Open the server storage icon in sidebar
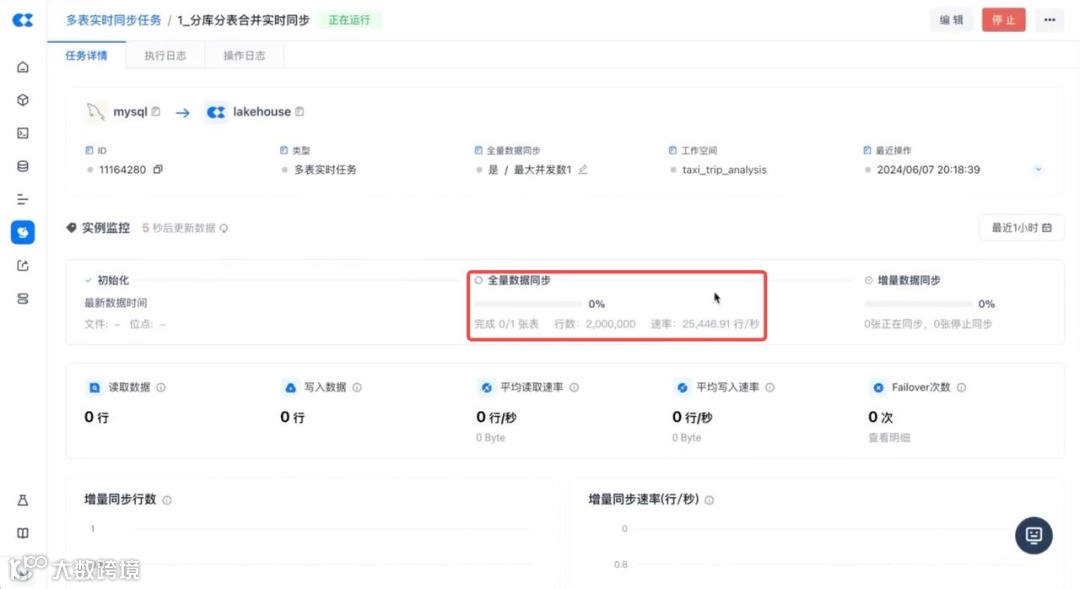Screen dimensions: 1080x589 23,298
